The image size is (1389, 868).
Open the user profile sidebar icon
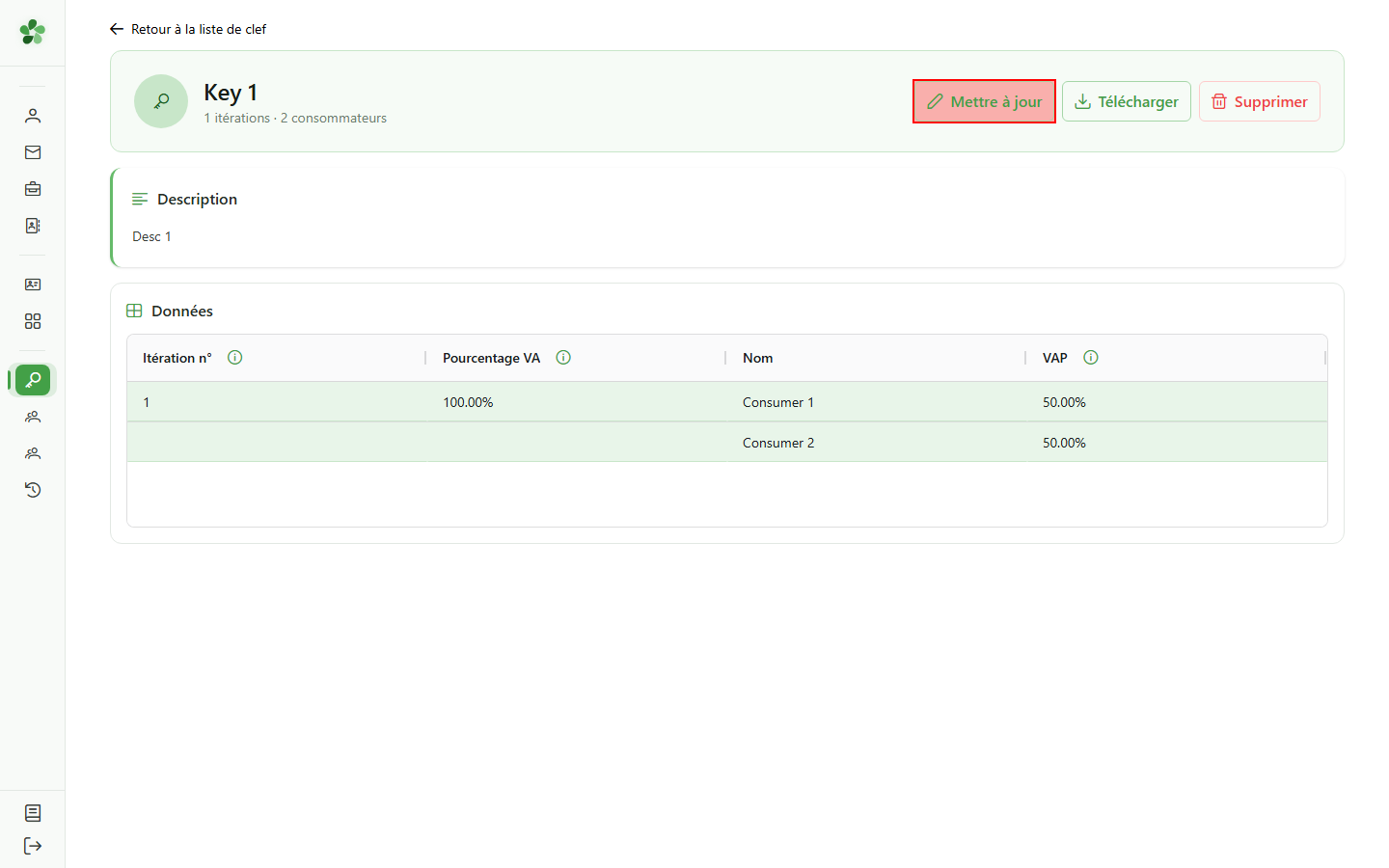coord(33,116)
